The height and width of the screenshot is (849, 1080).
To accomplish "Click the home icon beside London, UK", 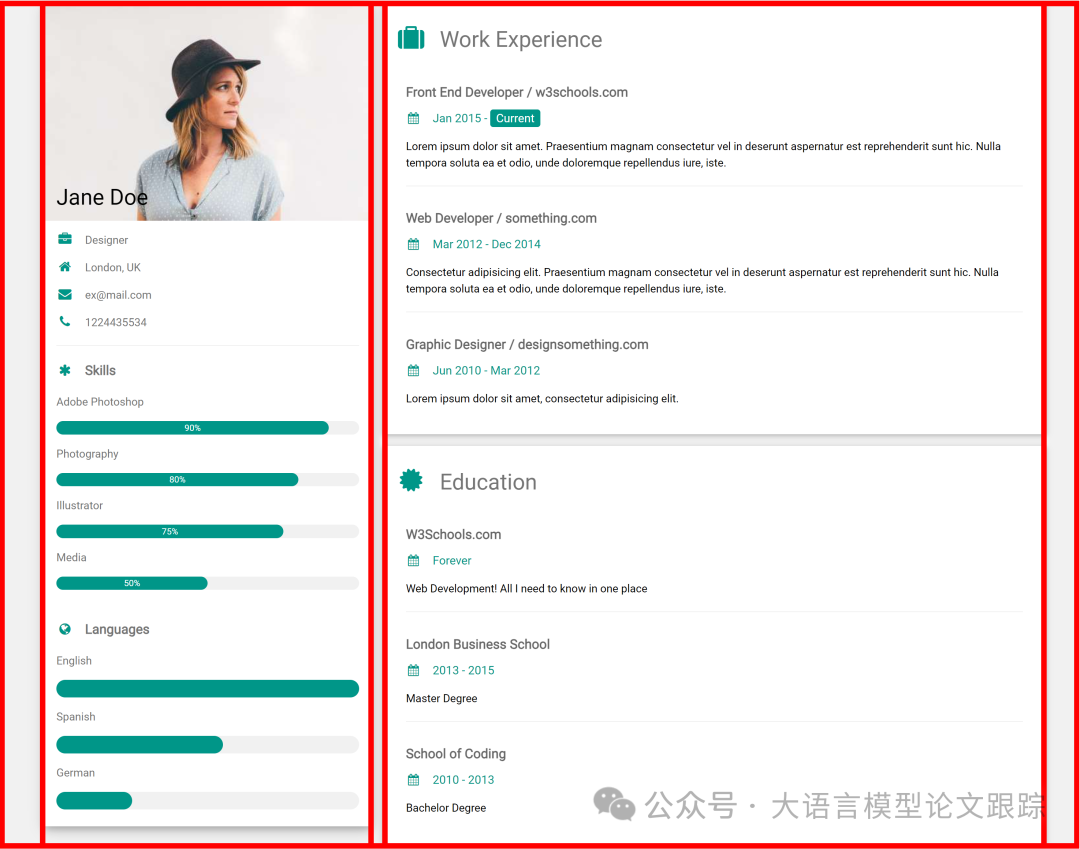I will click(x=65, y=266).
